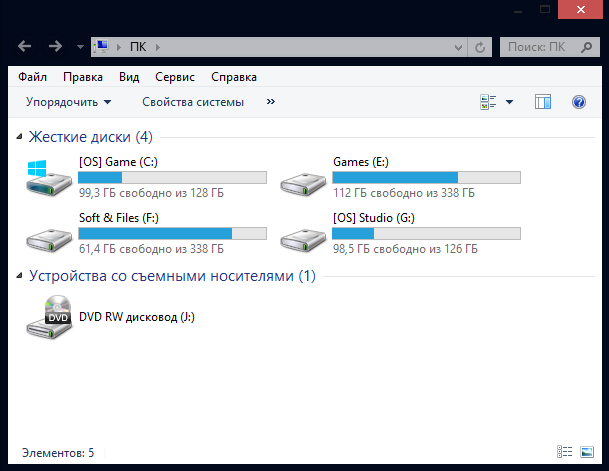The width and height of the screenshot is (609, 471).
Task: Click the Forward navigation arrow
Action: pos(55,47)
